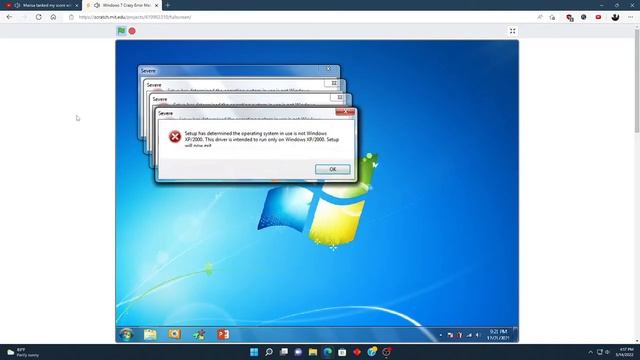Open the weather widget showing Partly sunny
640x360 pixels.
tap(24, 352)
